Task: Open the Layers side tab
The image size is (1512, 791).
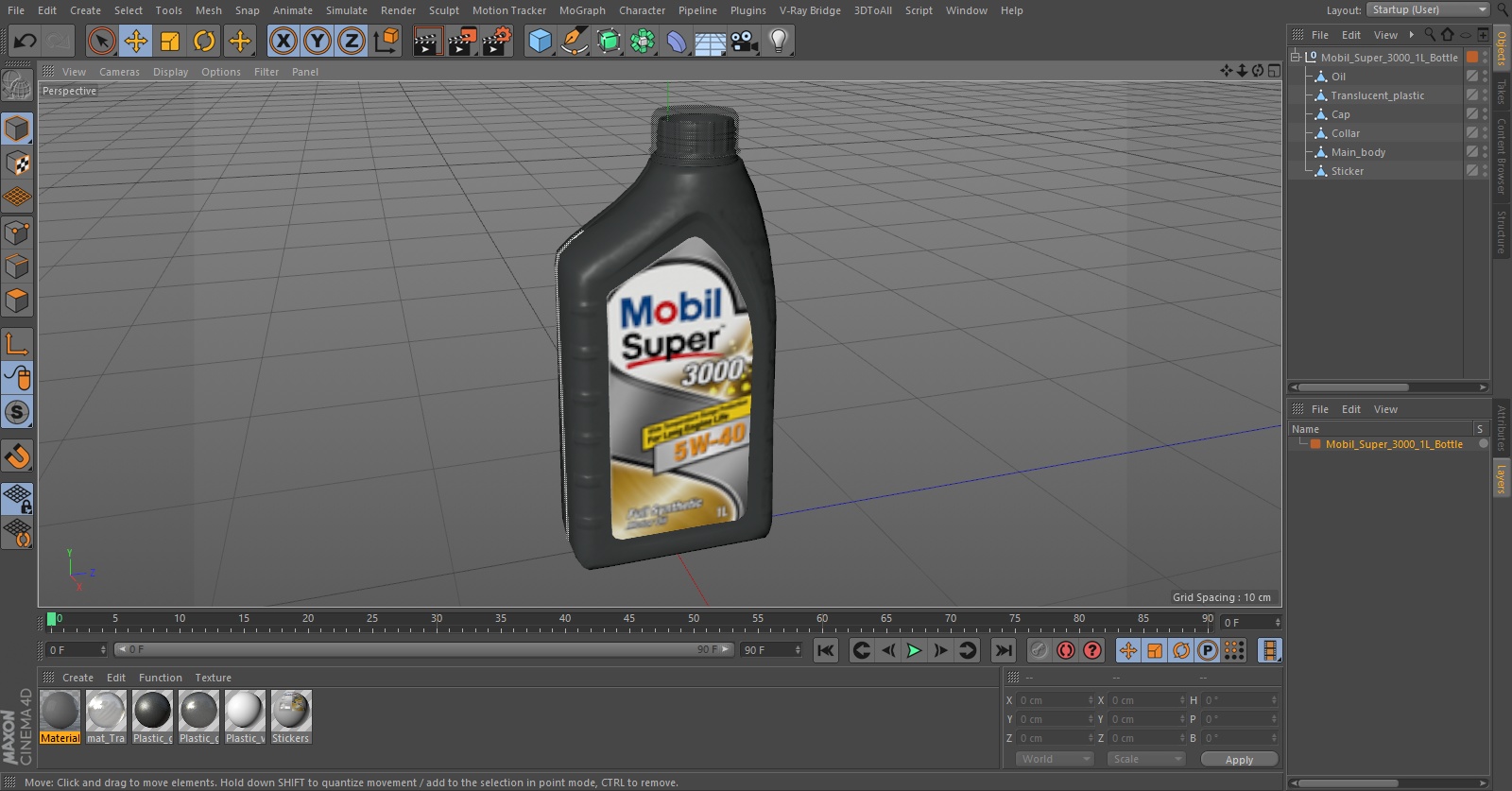Action: point(1501,479)
